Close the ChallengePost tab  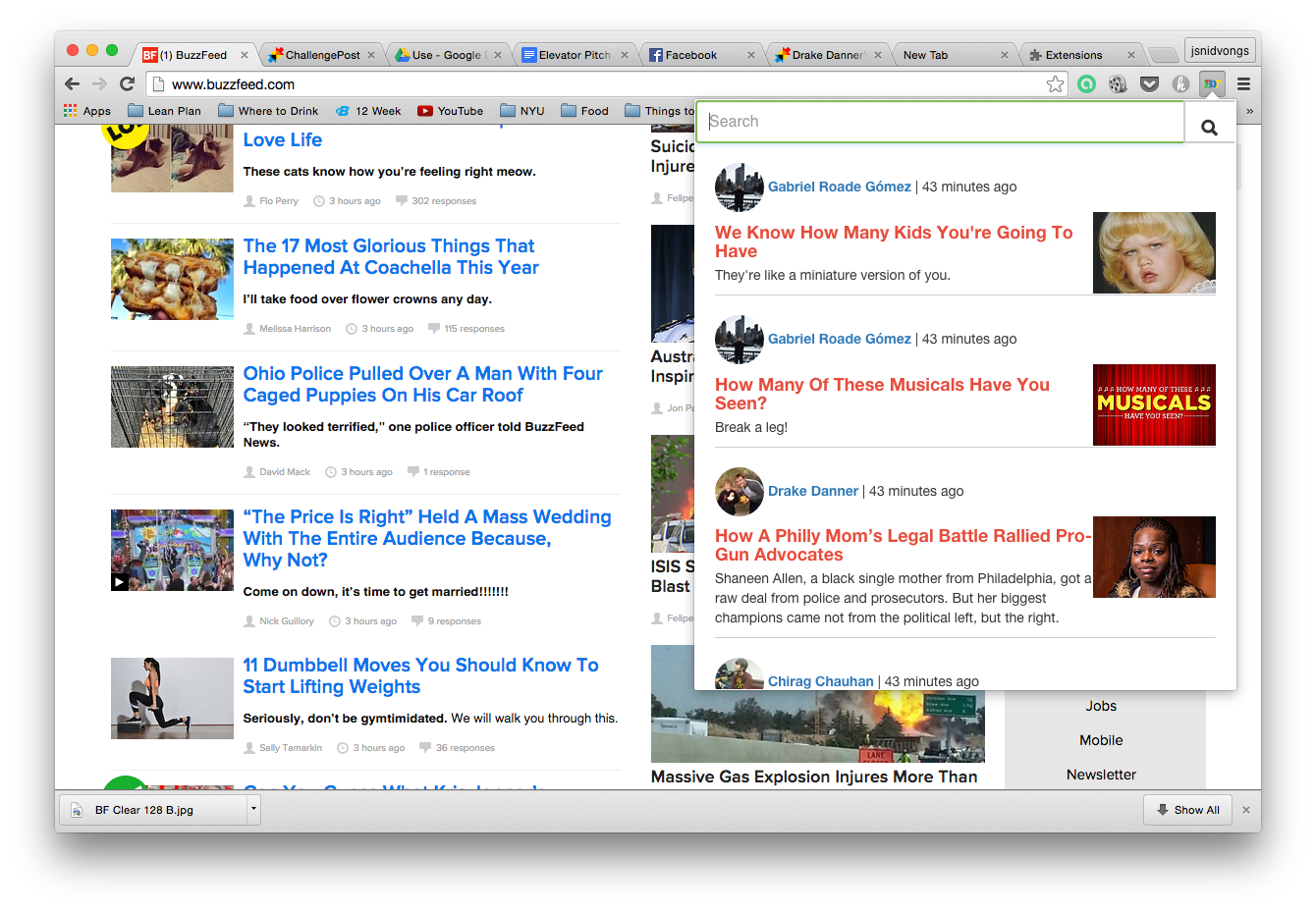click(x=371, y=55)
